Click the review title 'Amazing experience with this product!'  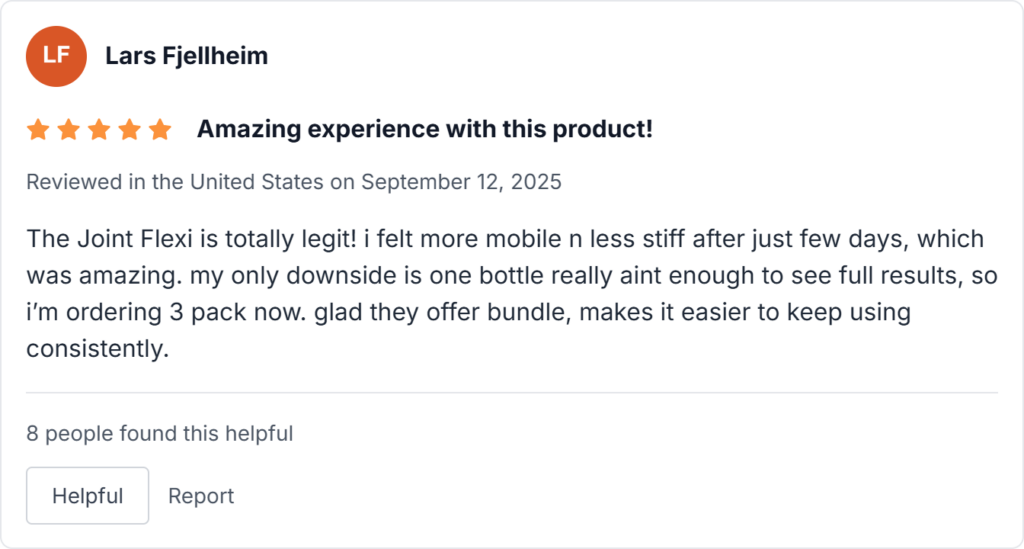point(424,129)
